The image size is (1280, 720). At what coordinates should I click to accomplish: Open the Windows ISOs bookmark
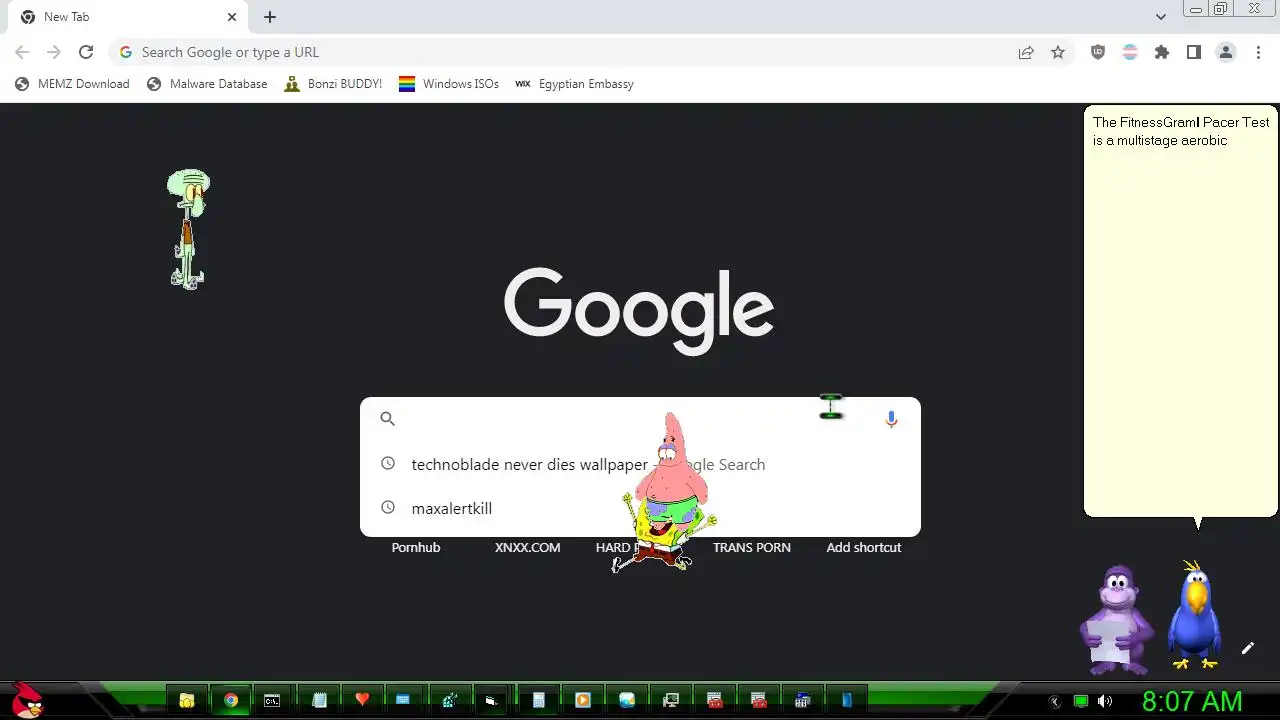(449, 84)
